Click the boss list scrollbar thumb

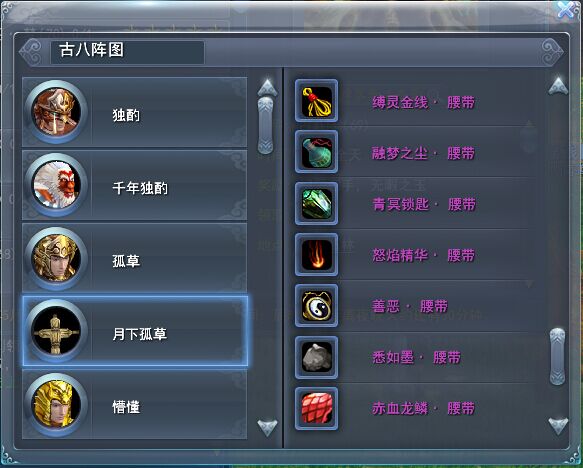click(x=265, y=125)
